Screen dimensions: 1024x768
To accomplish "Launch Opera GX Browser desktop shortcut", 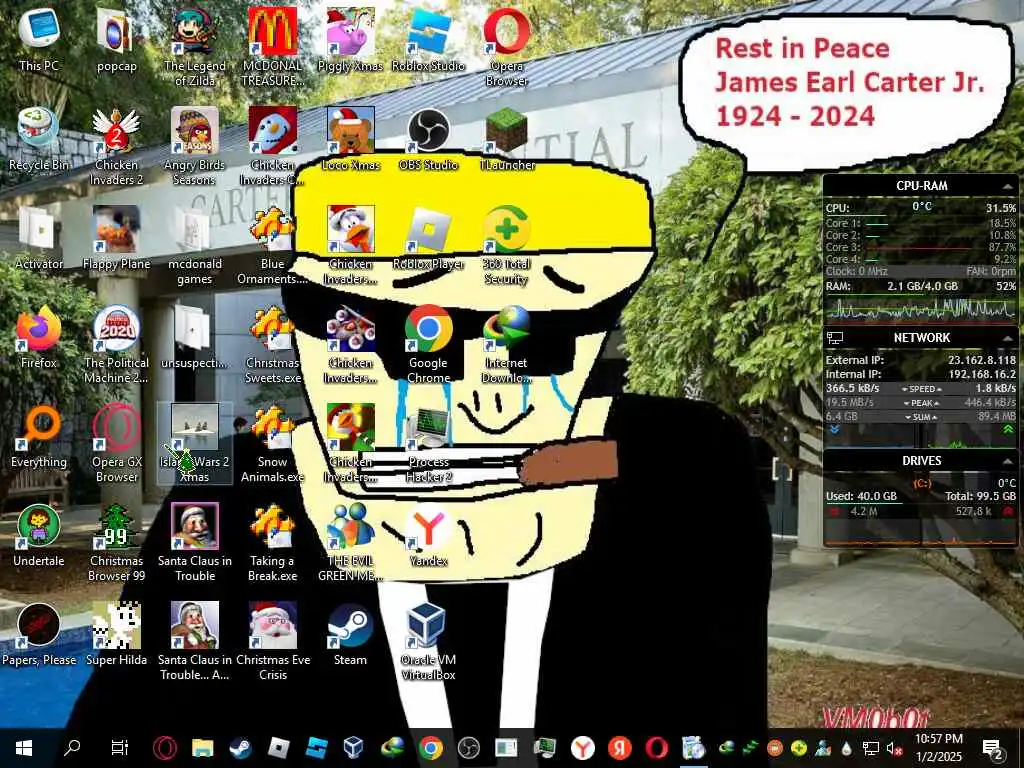I will click(116, 444).
